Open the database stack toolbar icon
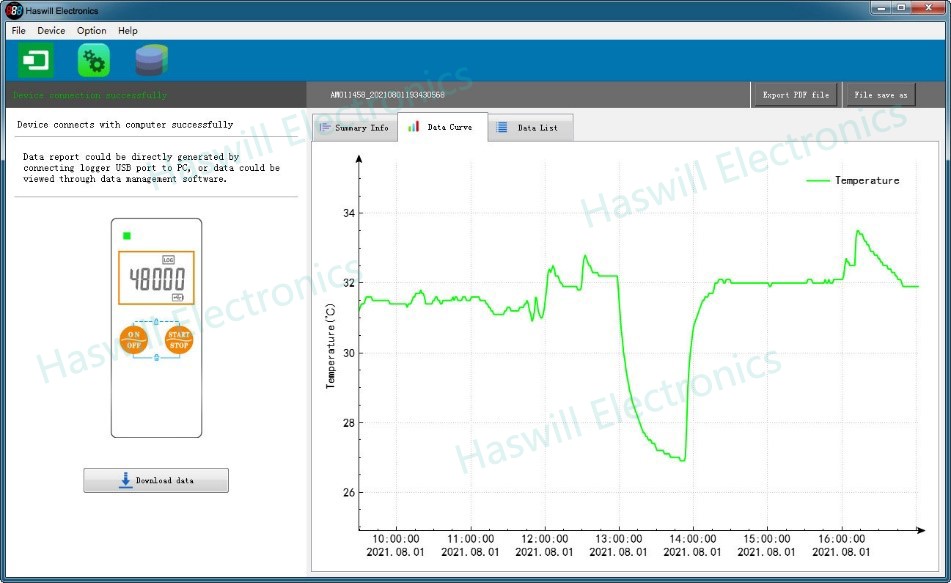The image size is (951, 583). click(x=152, y=60)
